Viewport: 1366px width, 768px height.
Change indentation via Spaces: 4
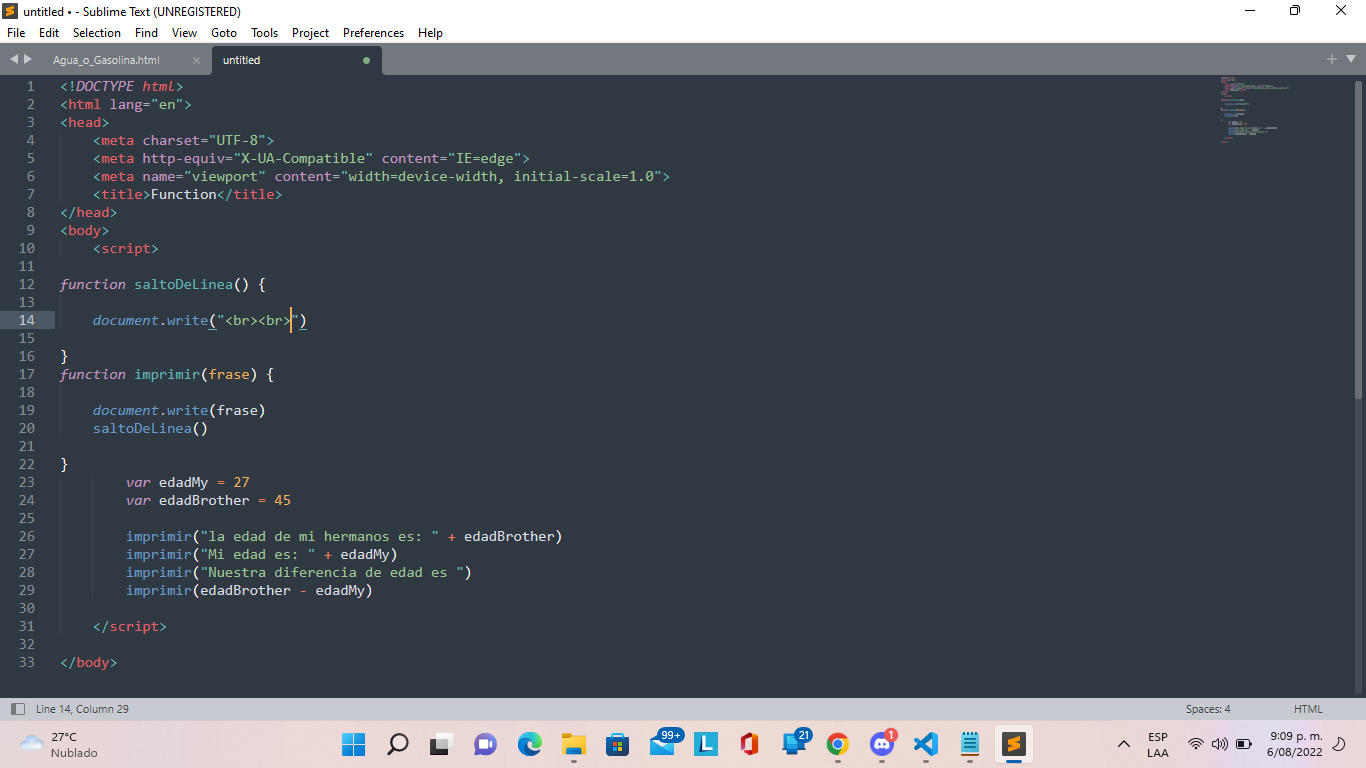pos(1208,709)
